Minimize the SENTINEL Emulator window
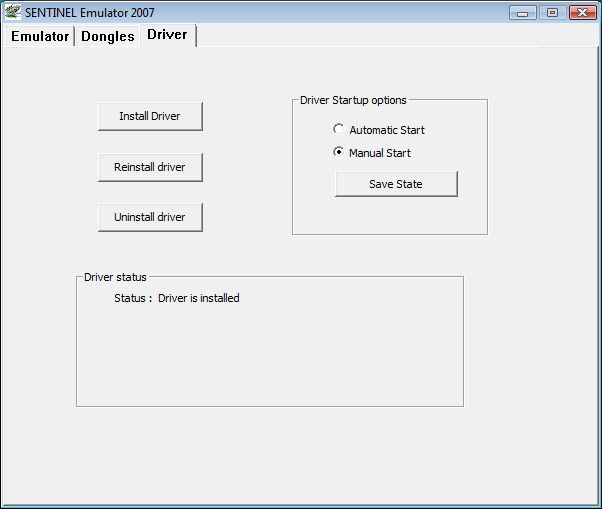 (x=523, y=13)
